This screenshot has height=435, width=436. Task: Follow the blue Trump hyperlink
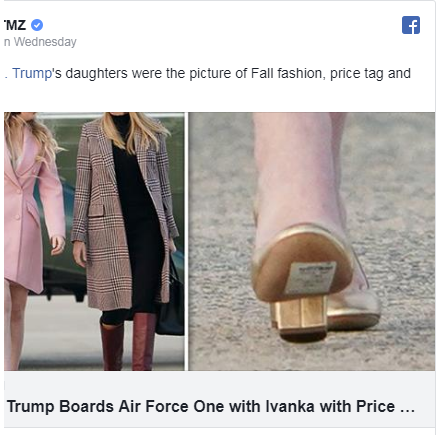[32, 73]
